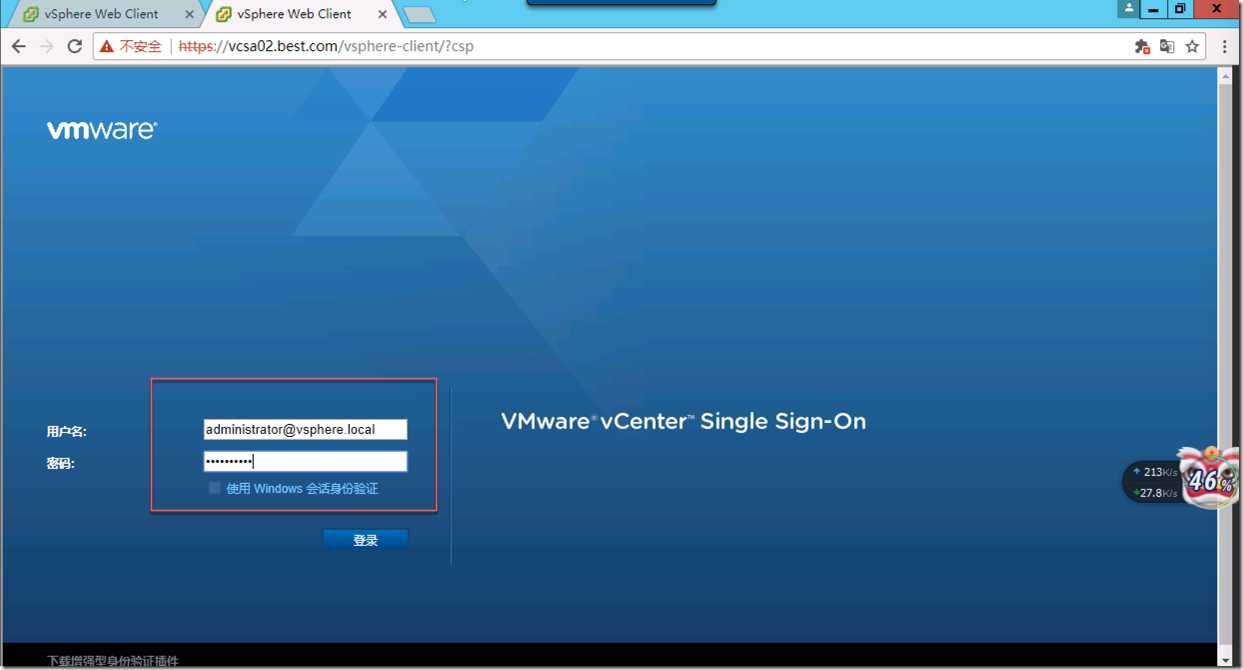Image resolution: width=1243 pixels, height=670 pixels.
Task: Click the 登录 login button
Action: [x=366, y=540]
